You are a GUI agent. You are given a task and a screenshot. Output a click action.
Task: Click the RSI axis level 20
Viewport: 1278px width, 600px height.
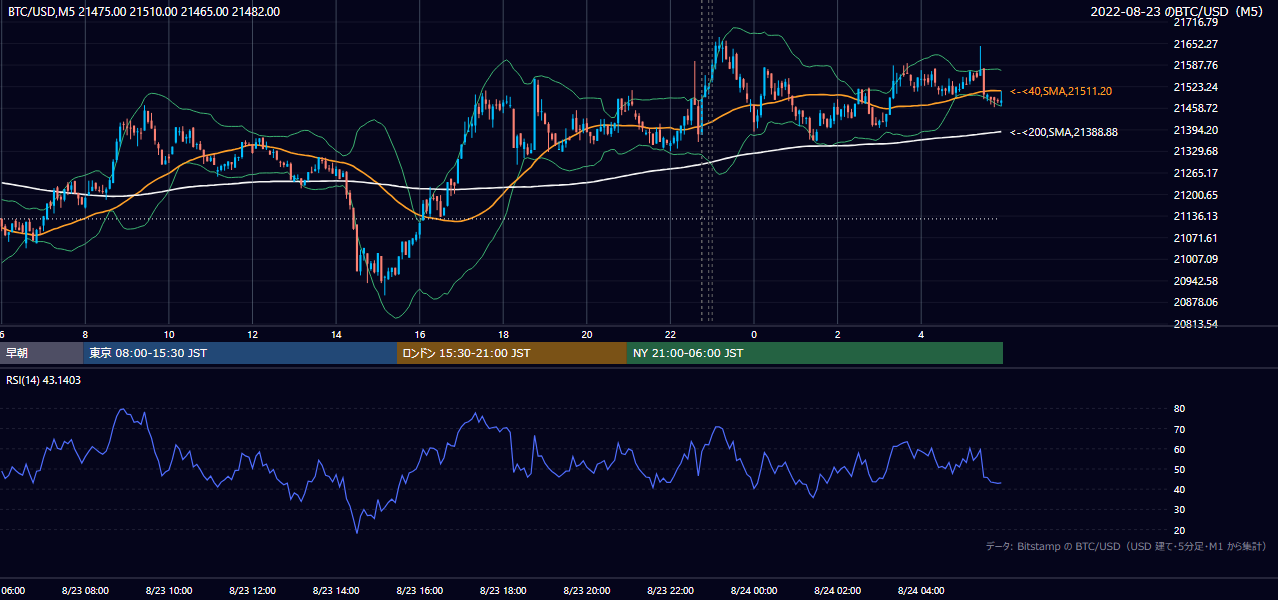click(x=1180, y=530)
